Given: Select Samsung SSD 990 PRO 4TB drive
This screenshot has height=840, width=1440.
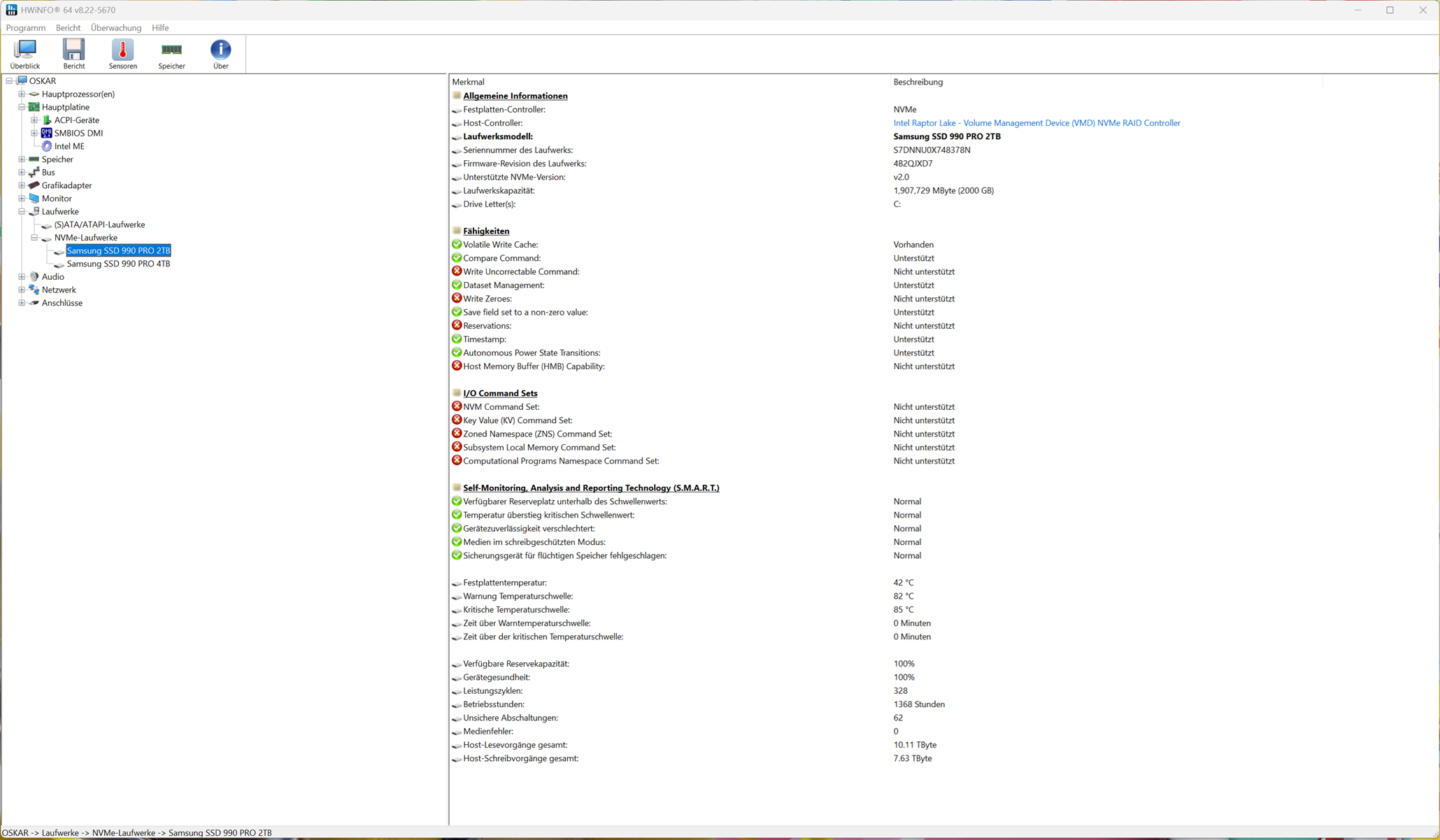Looking at the screenshot, I should tap(118, 264).
